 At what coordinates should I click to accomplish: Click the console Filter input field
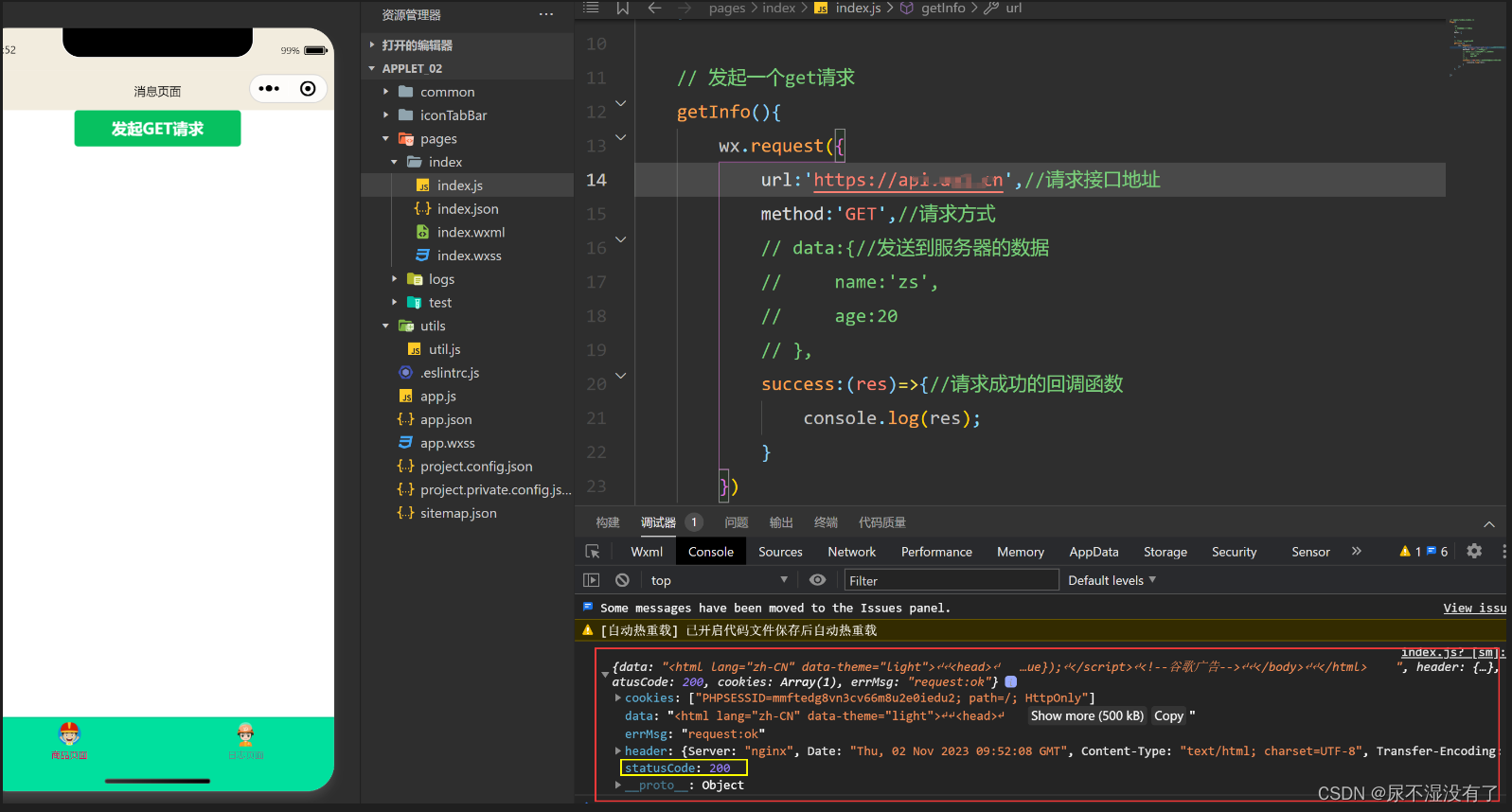951,580
